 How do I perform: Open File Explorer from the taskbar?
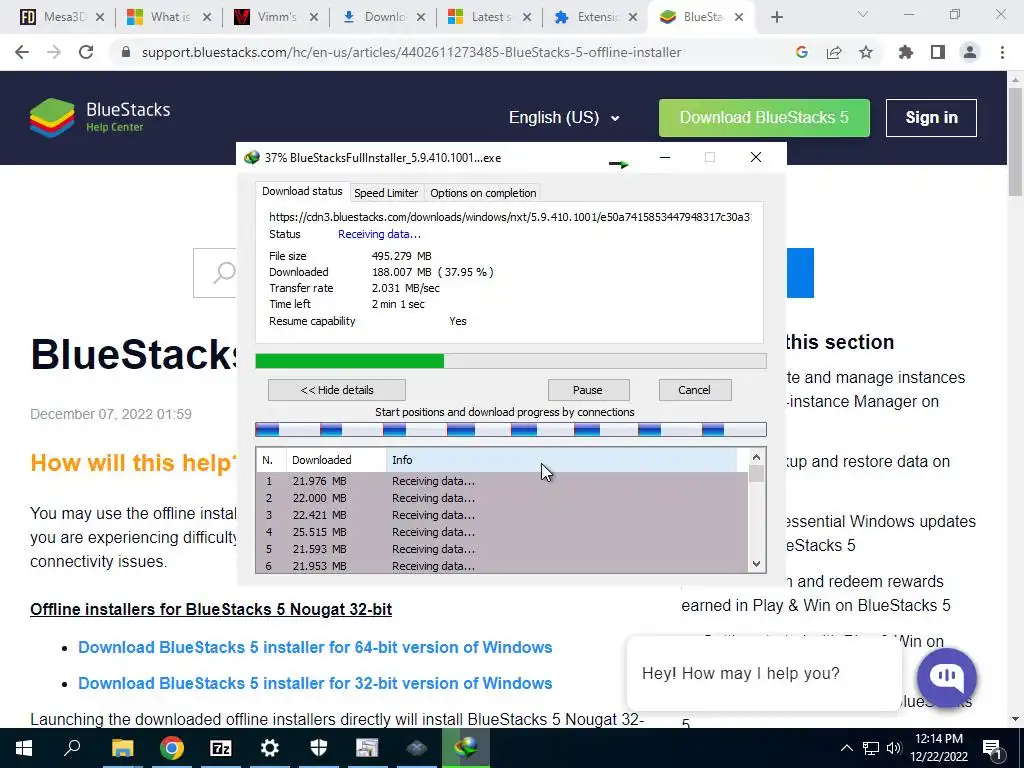[122, 748]
